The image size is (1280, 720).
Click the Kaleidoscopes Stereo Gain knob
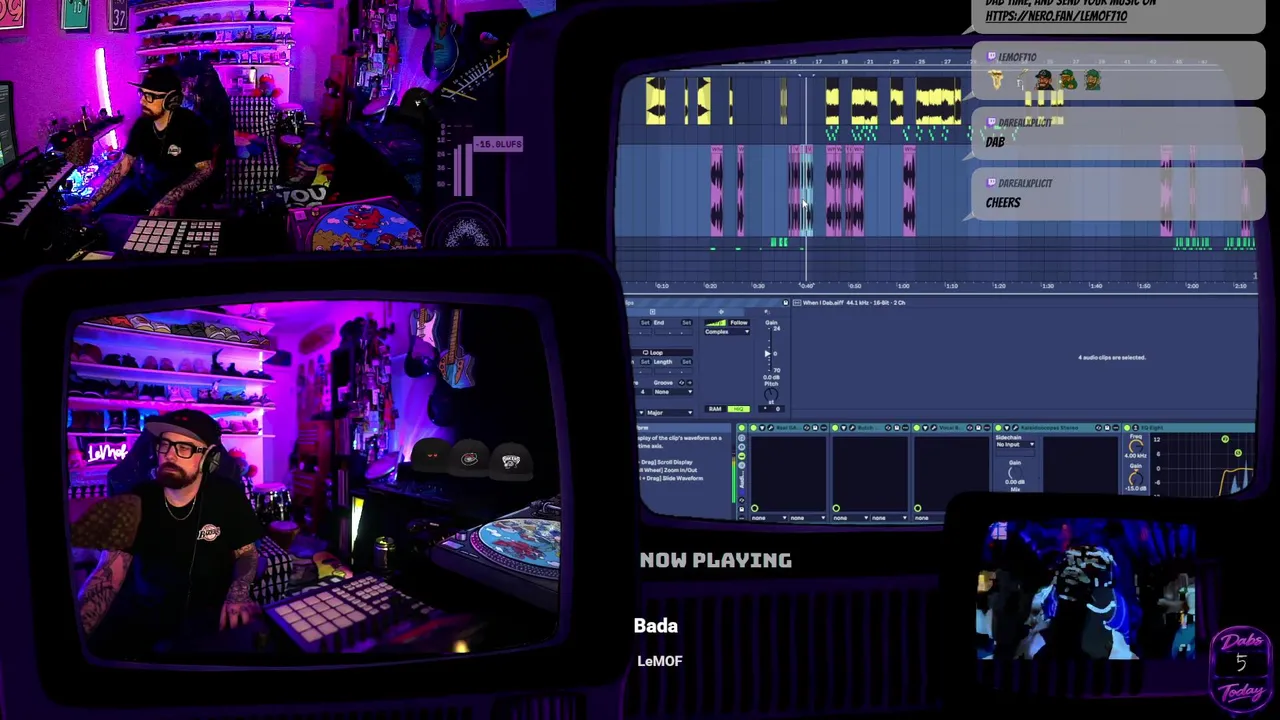click(1015, 473)
